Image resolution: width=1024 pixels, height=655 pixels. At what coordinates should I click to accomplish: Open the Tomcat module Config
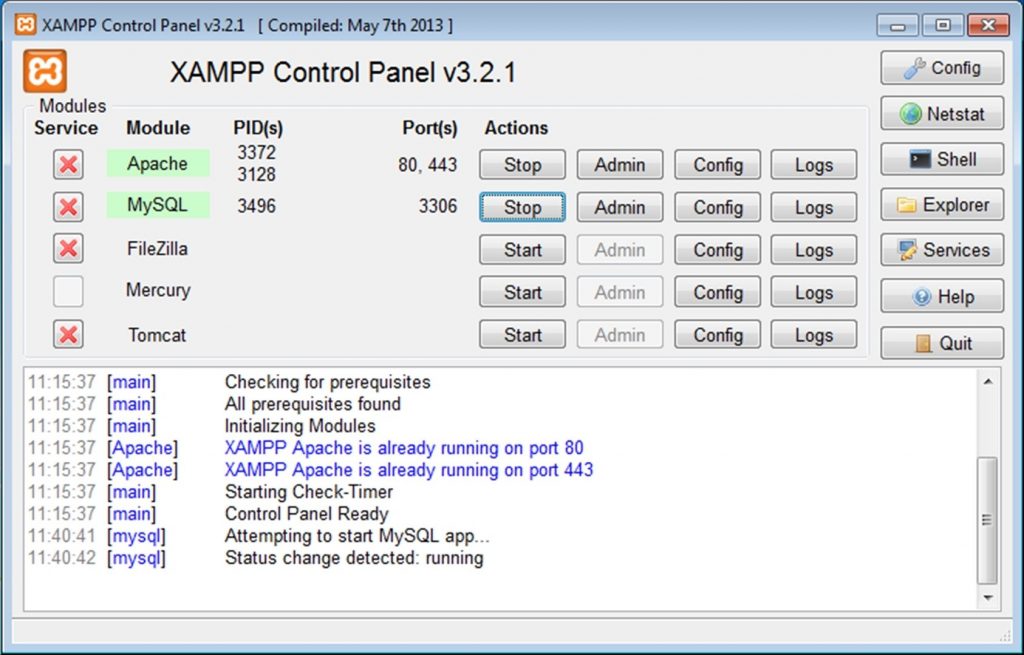718,334
